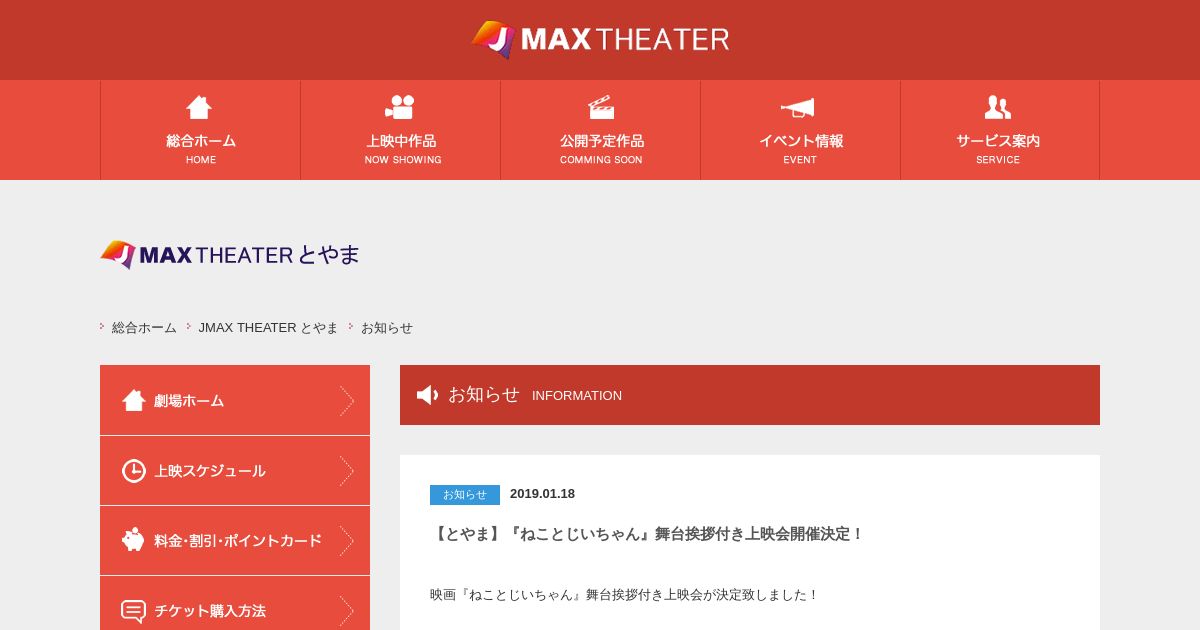Click the chevron arrow on the 上映スケジュール row
This screenshot has width=1200, height=630.
tap(346, 470)
